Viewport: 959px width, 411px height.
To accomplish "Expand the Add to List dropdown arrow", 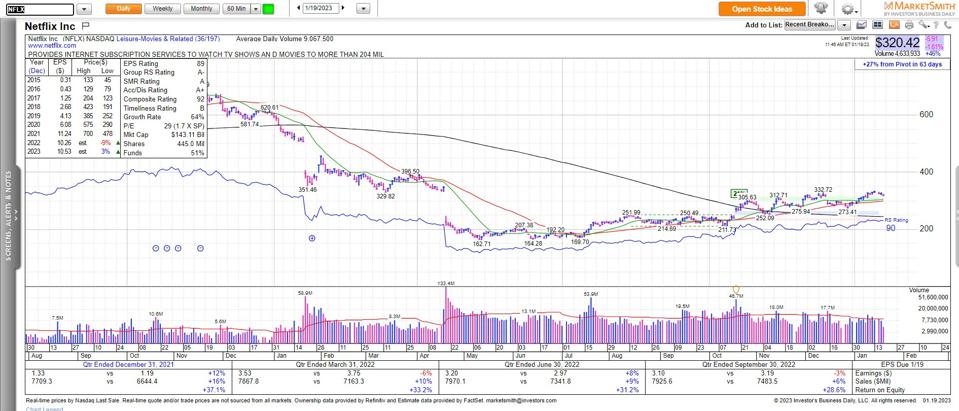I will (x=844, y=25).
